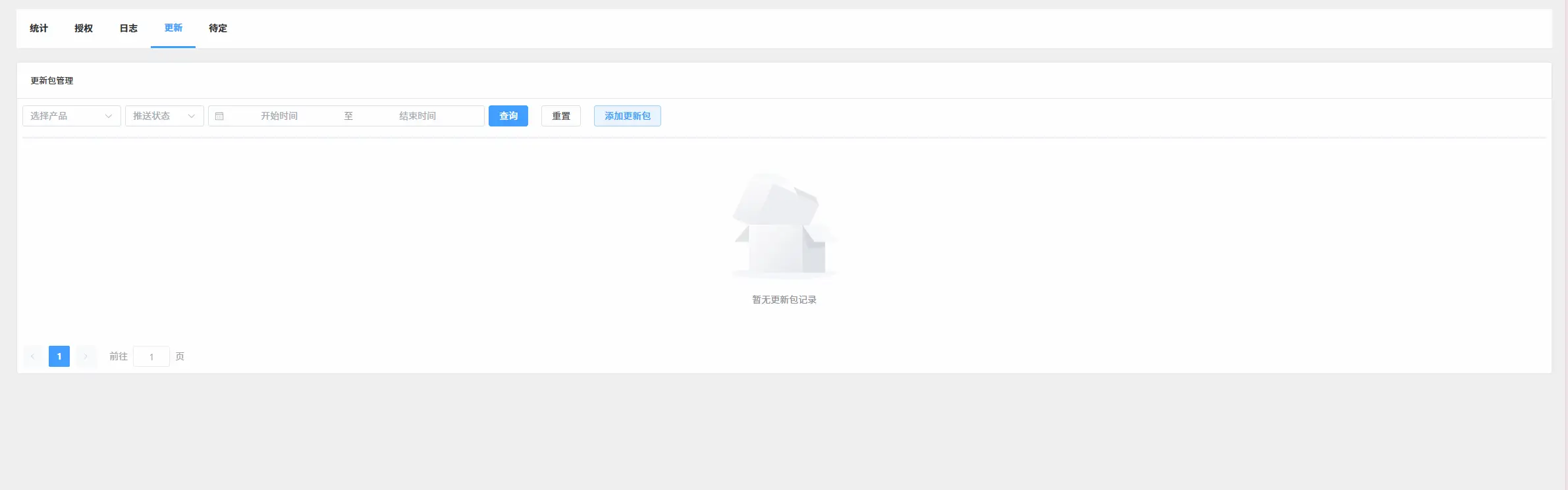Select page 1 in pagination
The image size is (1568, 490).
59,356
